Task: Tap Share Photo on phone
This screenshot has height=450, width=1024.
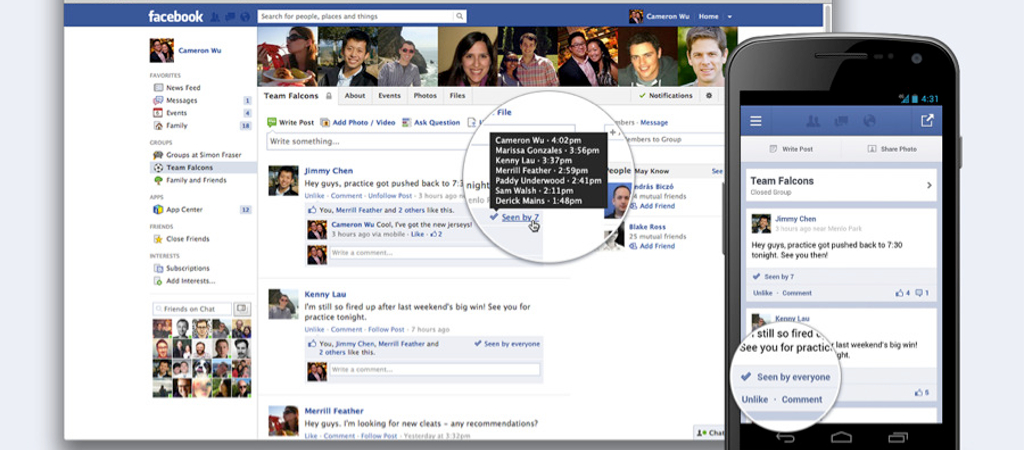Action: coord(892,149)
